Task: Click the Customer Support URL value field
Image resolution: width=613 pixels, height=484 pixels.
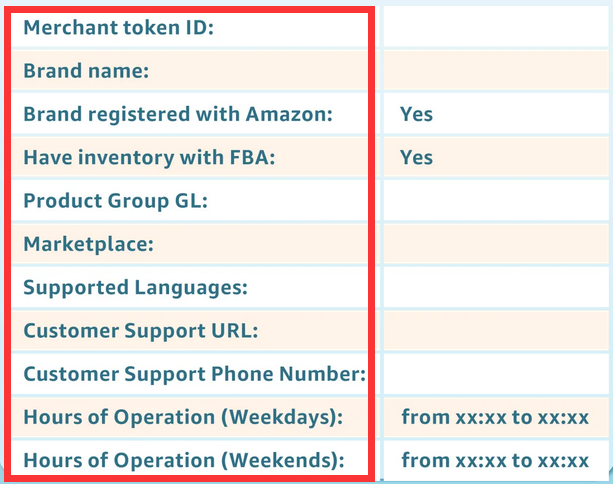Action: click(495, 331)
